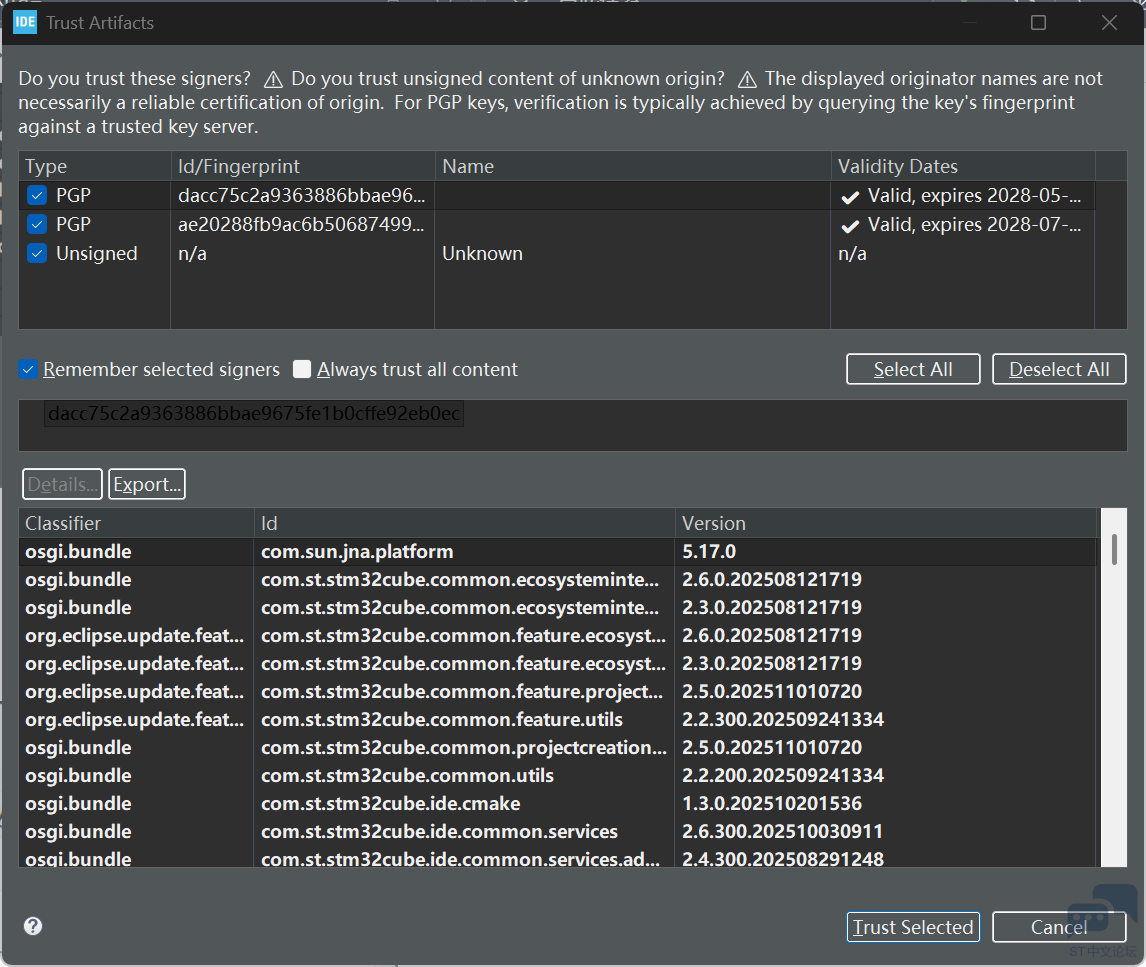Uncheck the second PGP signer ae20288f checkbox
Image resolution: width=1146 pixels, height=967 pixels.
tap(37, 225)
